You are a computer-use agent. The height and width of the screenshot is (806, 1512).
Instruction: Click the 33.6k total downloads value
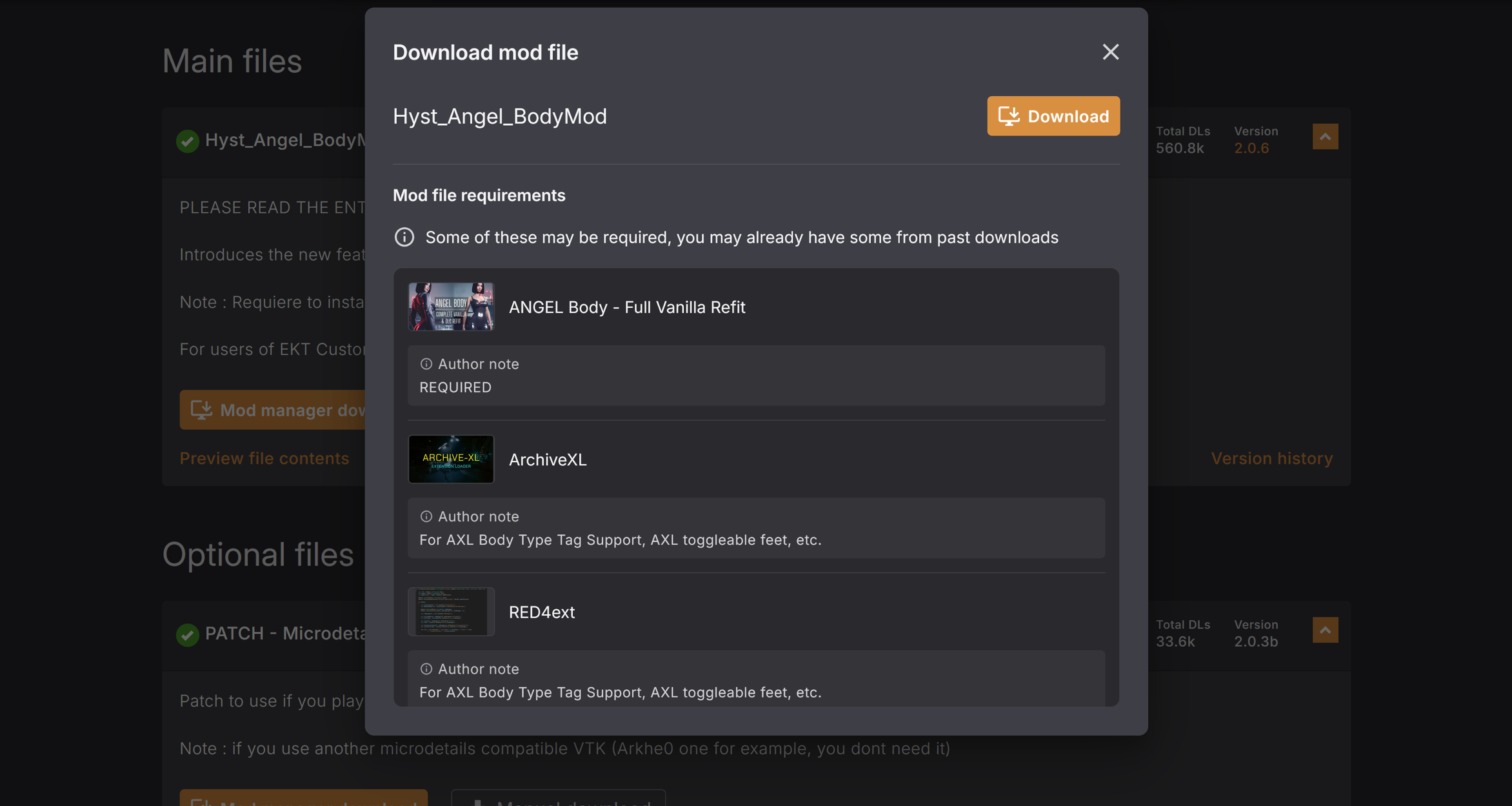1175,641
